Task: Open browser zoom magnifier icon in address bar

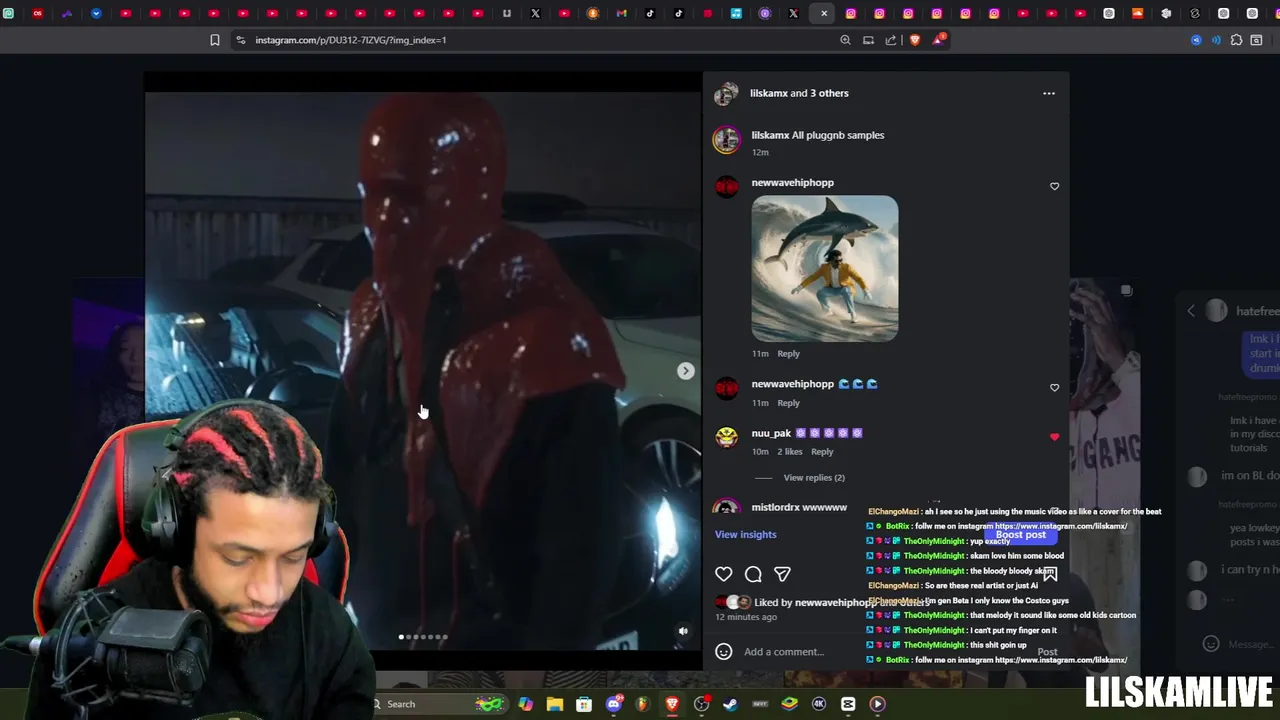Action: tap(845, 40)
